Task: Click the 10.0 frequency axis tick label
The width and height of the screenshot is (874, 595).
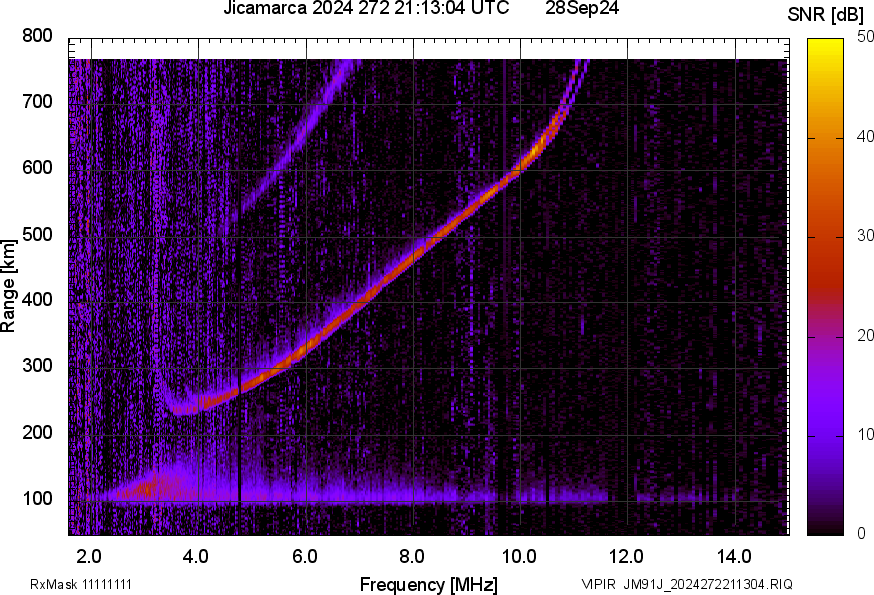Action: [x=519, y=554]
